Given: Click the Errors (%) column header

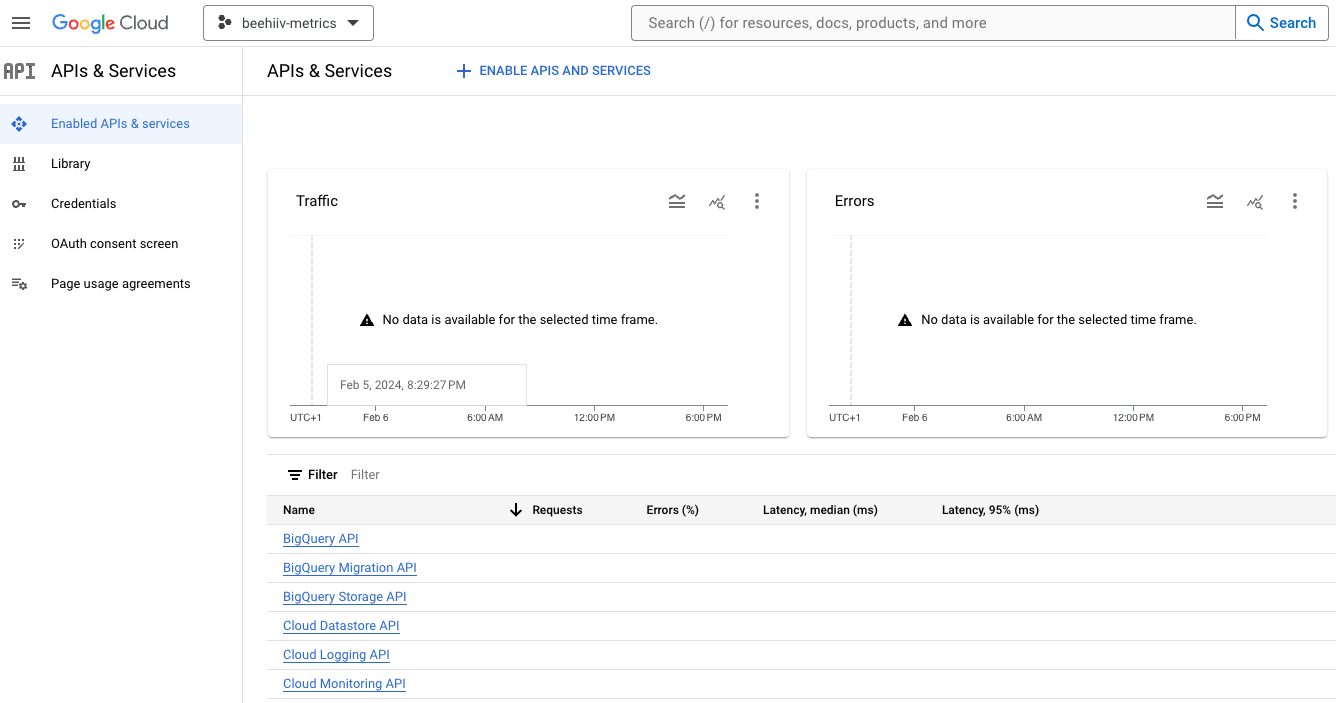Looking at the screenshot, I should click(673, 510).
